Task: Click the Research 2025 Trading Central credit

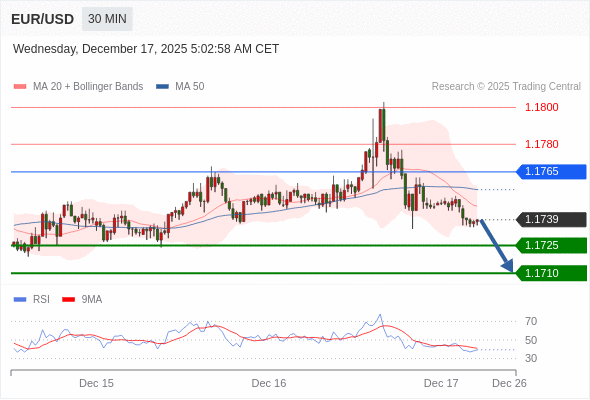Action: pos(506,87)
